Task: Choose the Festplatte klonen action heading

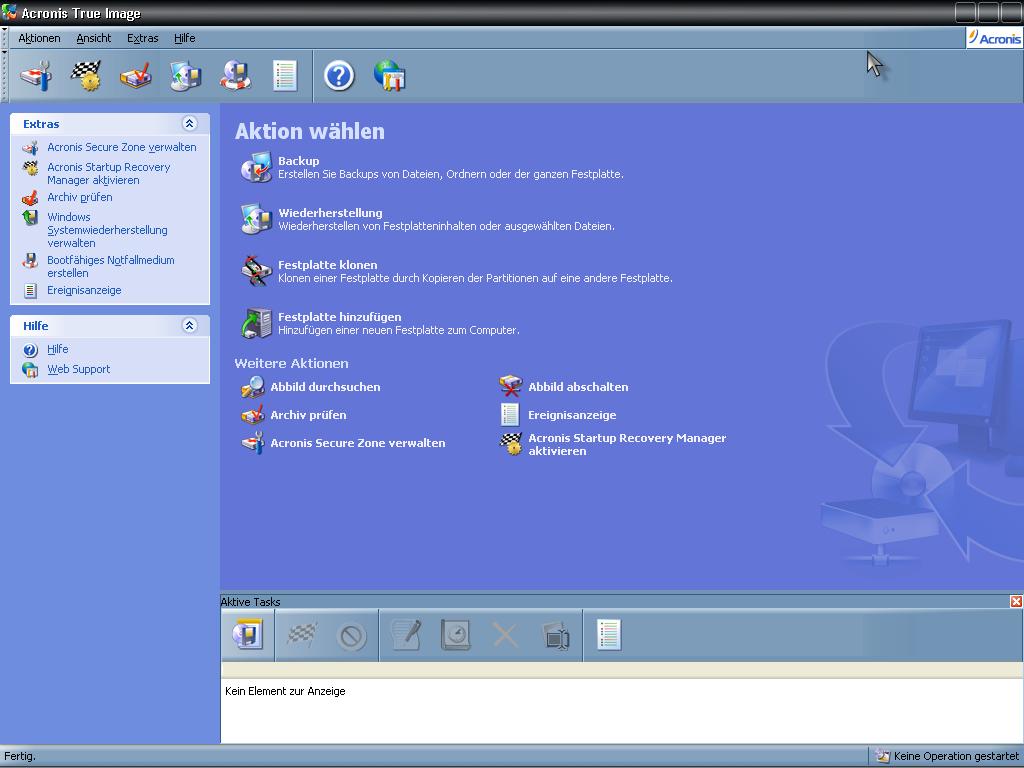Action: (x=328, y=264)
